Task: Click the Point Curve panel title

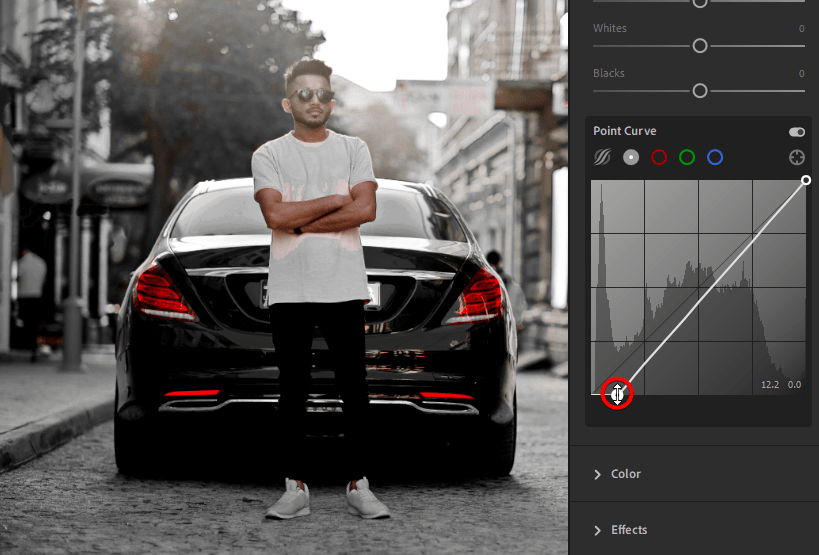Action: [625, 131]
